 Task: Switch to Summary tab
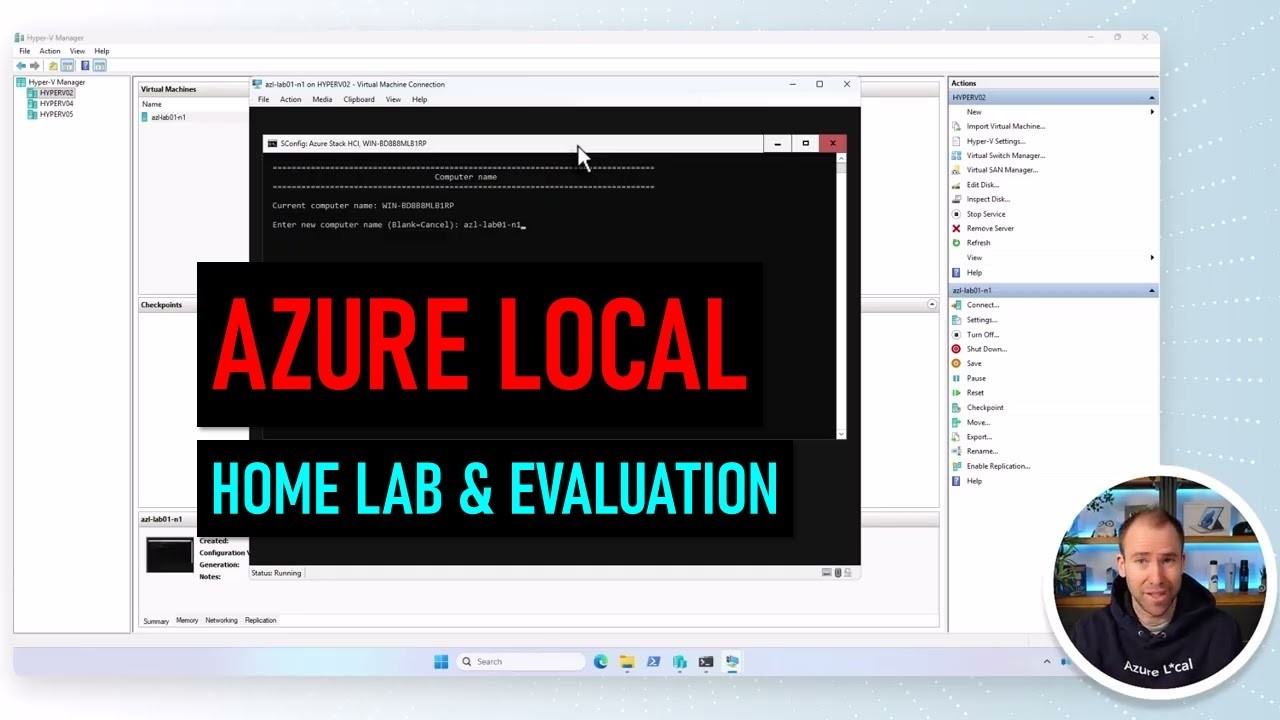pos(156,621)
